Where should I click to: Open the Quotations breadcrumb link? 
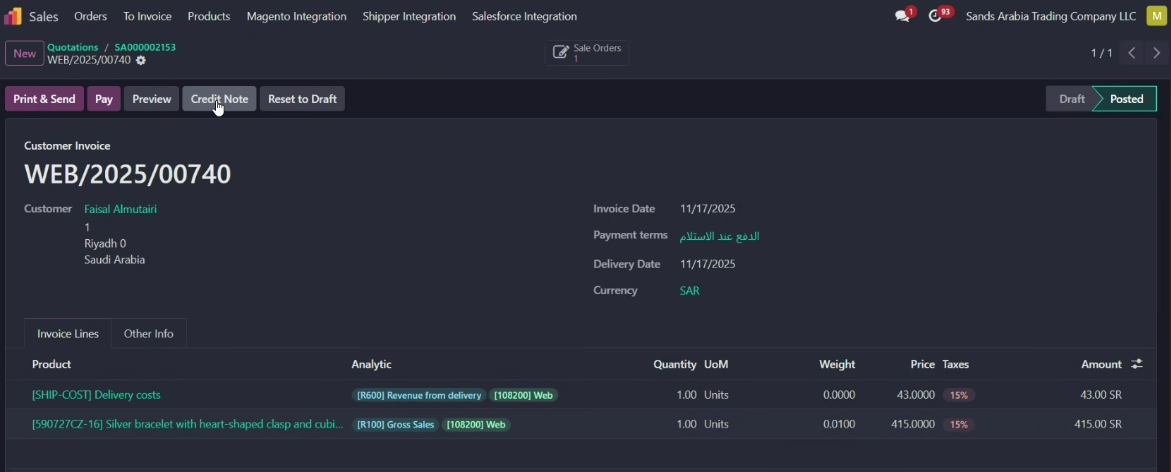72,47
